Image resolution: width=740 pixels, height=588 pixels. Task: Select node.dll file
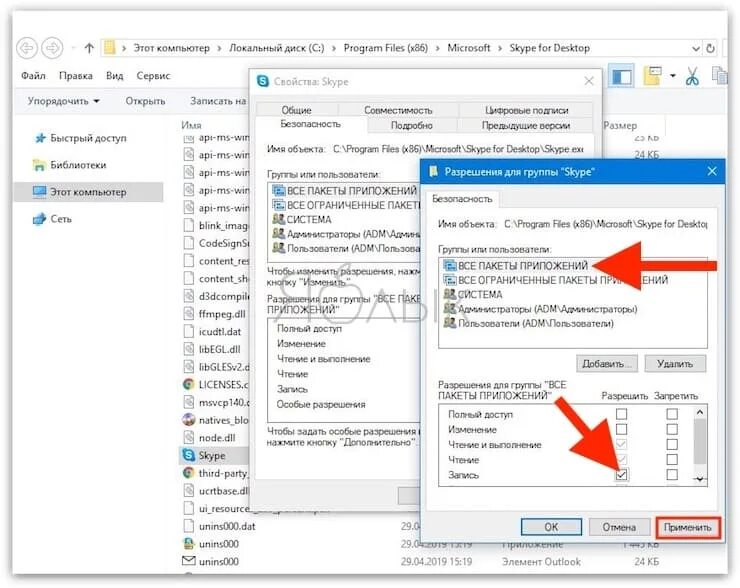210,438
